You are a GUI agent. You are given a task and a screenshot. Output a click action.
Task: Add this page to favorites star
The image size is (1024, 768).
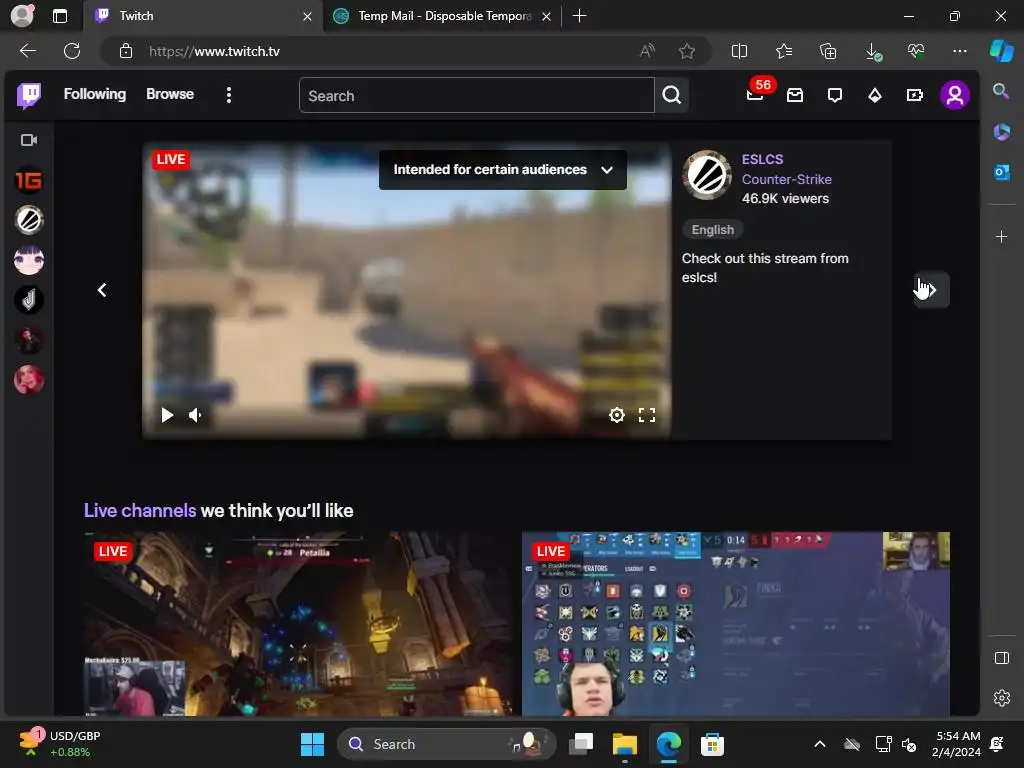click(x=686, y=51)
